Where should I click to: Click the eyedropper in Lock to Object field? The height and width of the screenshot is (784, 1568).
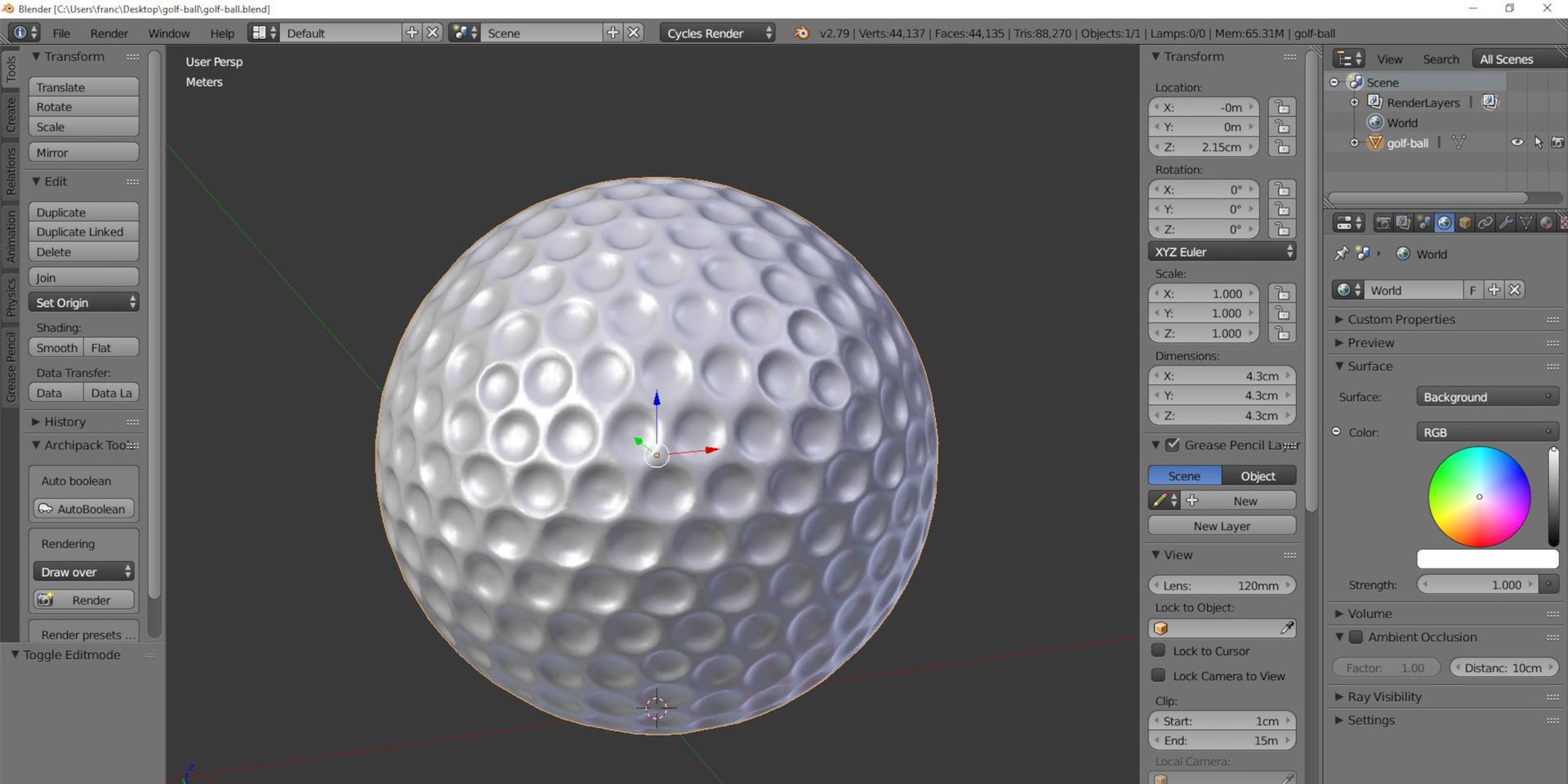[1286, 628]
